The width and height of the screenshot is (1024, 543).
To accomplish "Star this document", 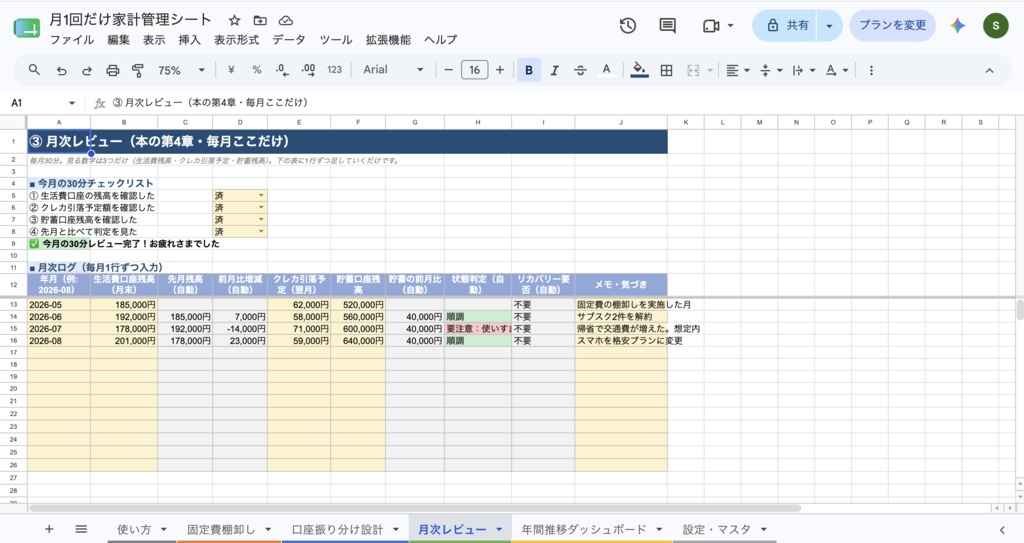I will [x=234, y=20].
